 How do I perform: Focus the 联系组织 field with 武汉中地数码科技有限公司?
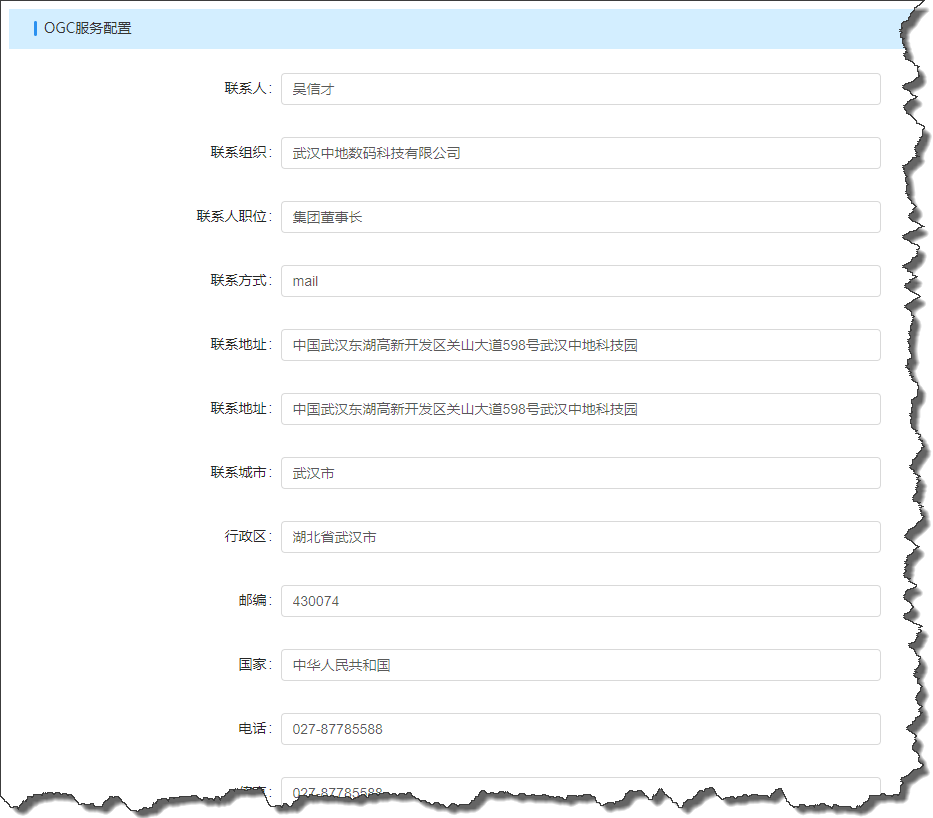coord(580,153)
